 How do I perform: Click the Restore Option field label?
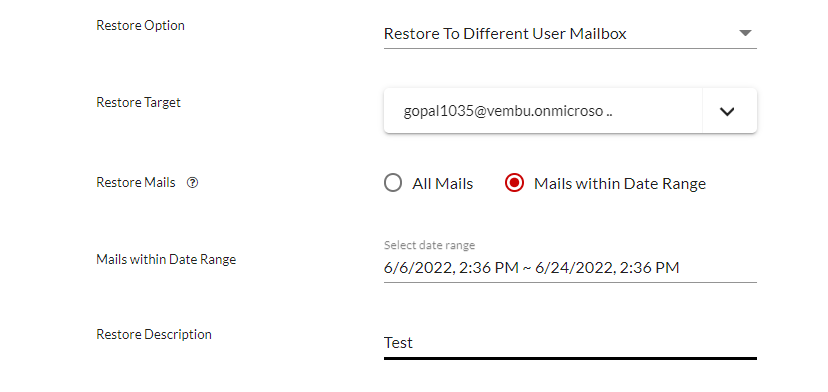pyautogui.click(x=140, y=25)
